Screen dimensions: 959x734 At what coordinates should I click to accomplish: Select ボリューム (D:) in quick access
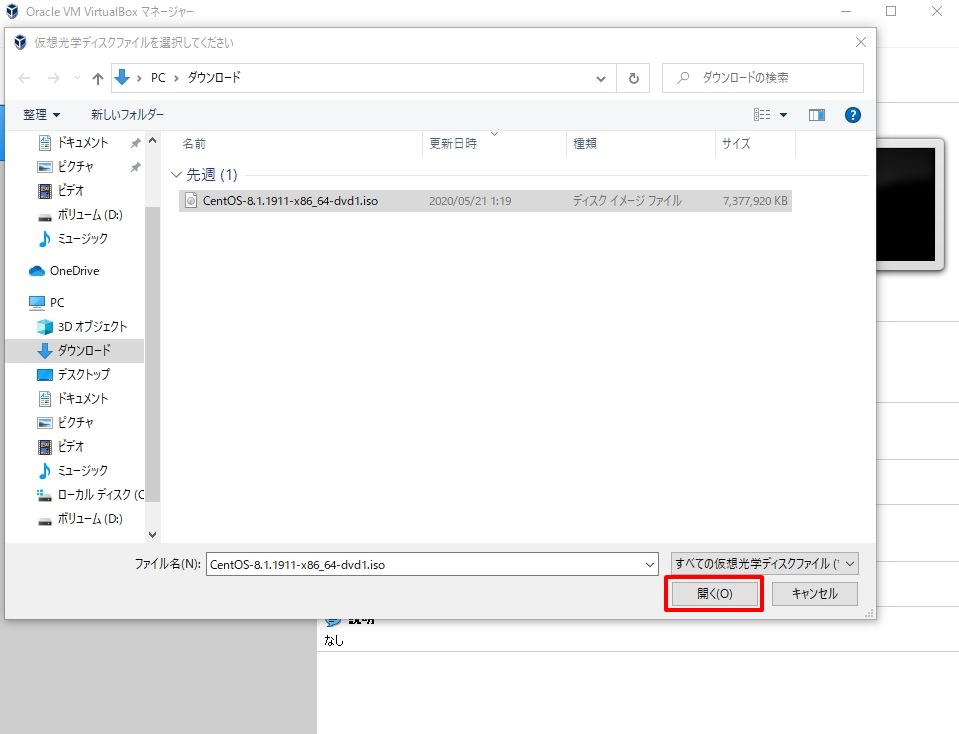[x=89, y=215]
